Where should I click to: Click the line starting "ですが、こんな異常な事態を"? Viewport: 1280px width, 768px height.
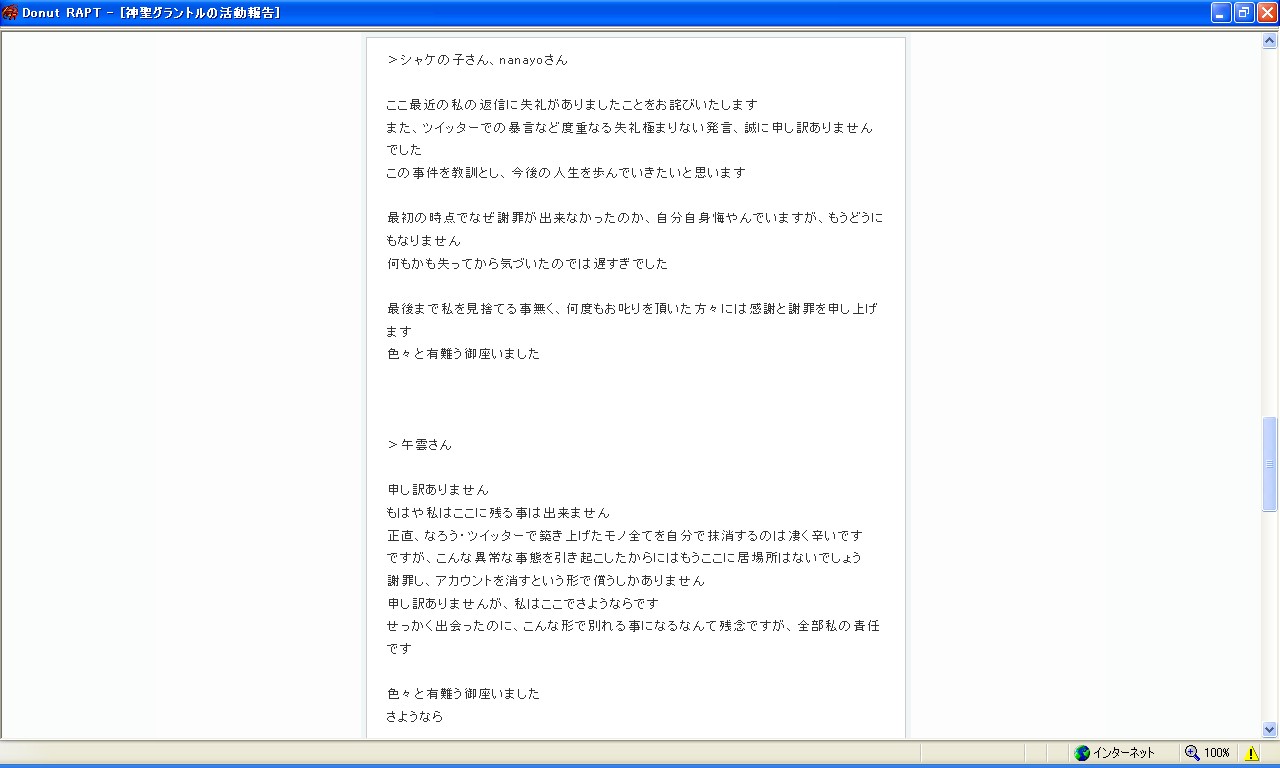[624, 558]
